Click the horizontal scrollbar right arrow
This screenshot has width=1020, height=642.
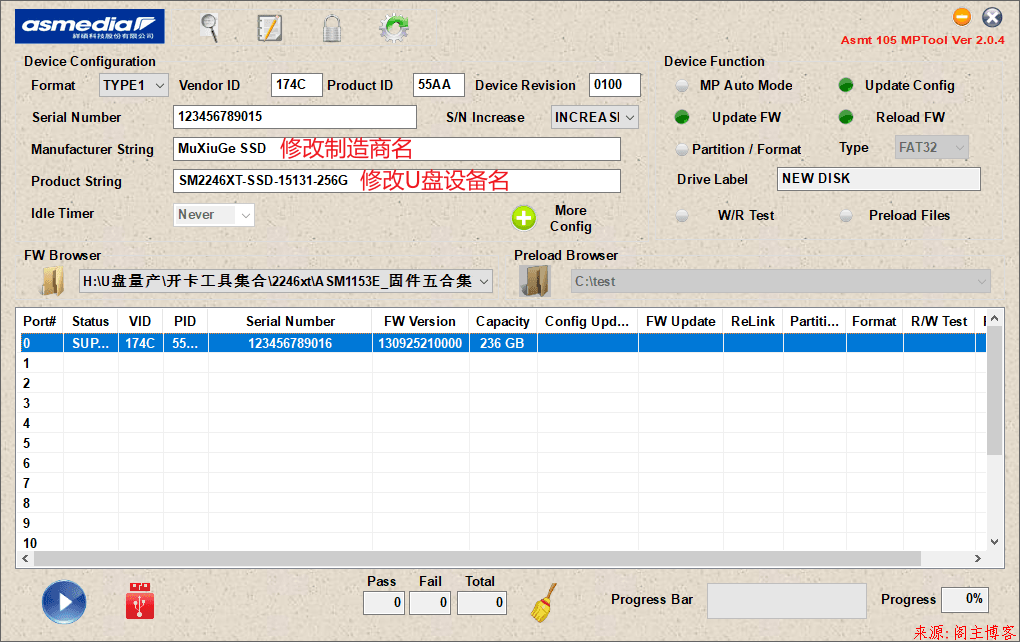pyautogui.click(x=978, y=559)
